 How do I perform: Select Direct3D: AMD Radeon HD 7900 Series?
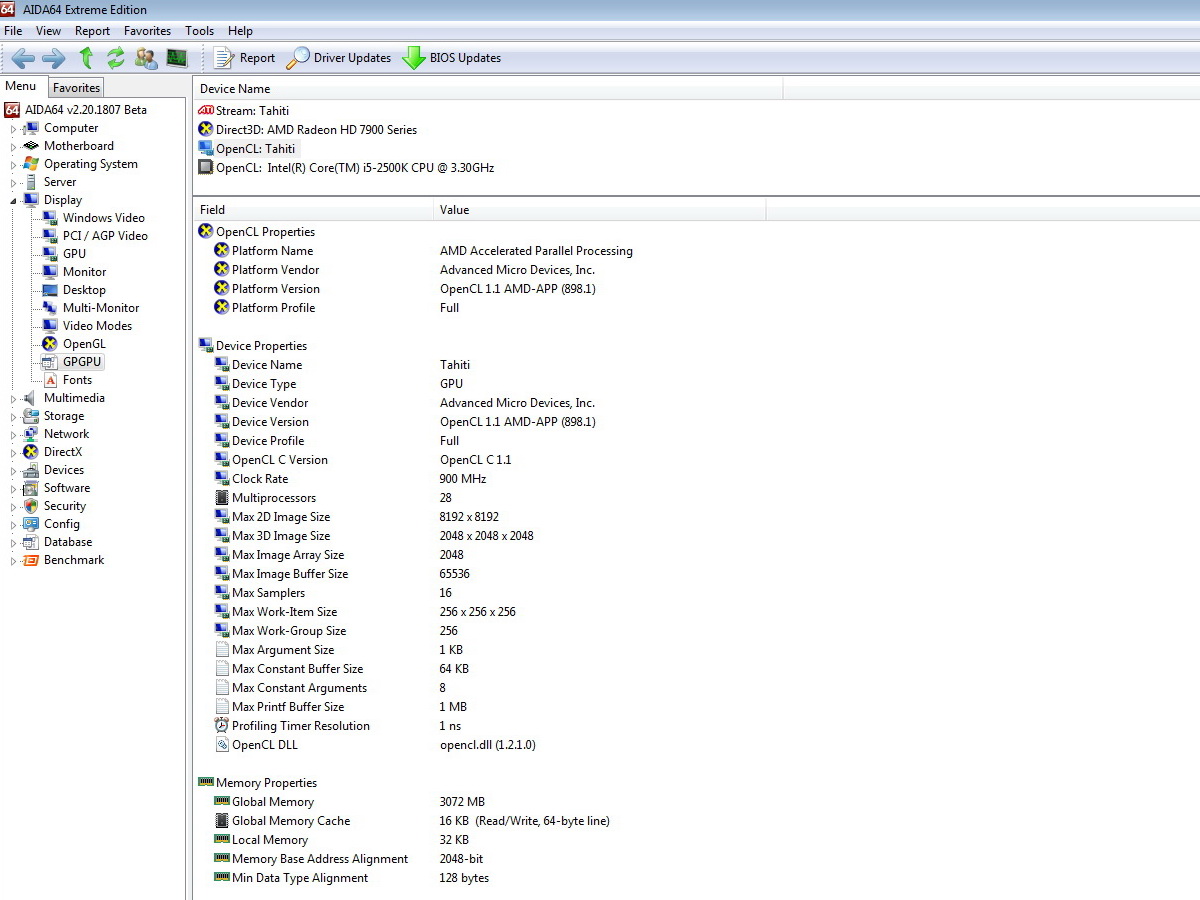click(x=308, y=130)
